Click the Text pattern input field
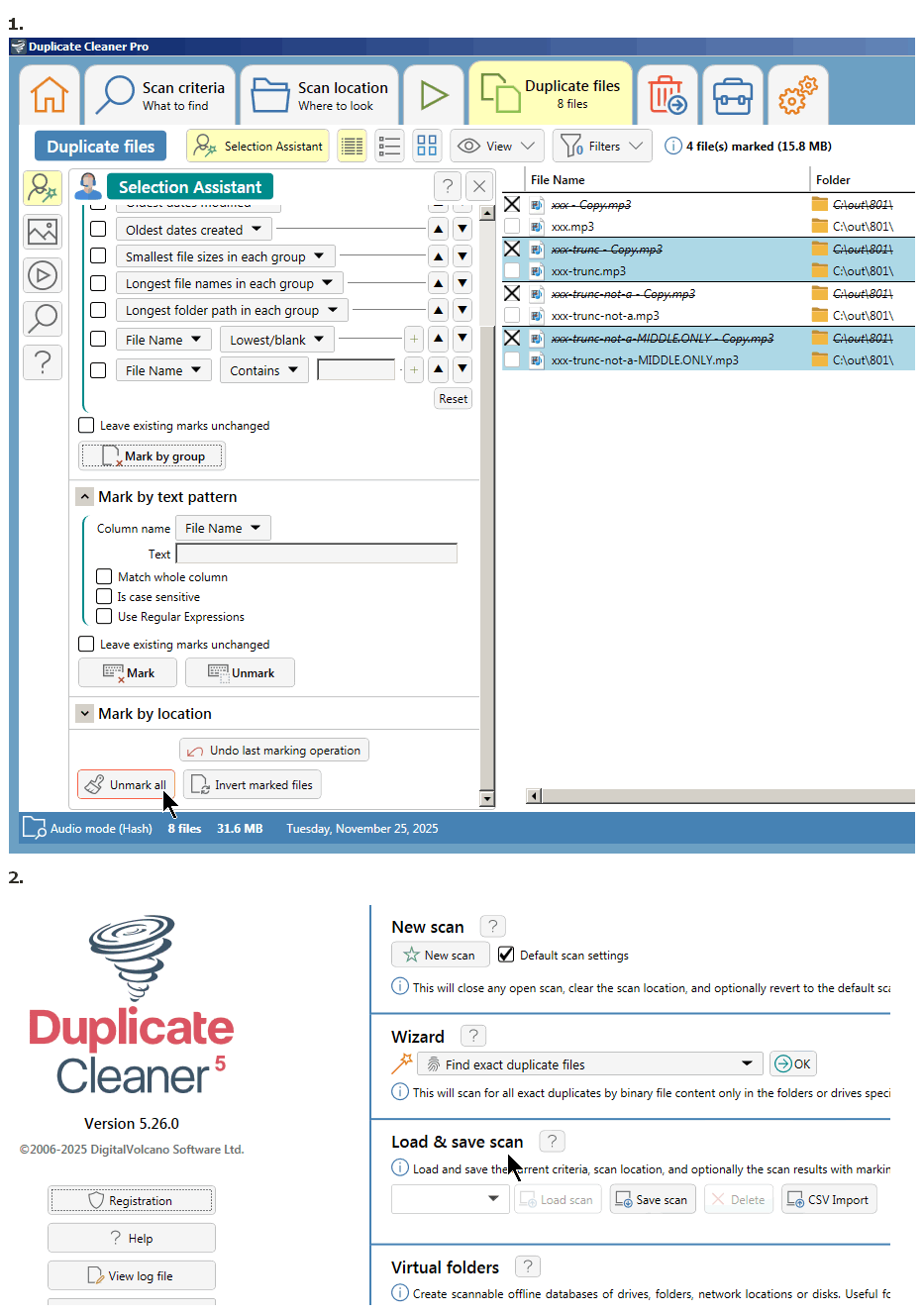The image size is (924, 1314). 316,554
